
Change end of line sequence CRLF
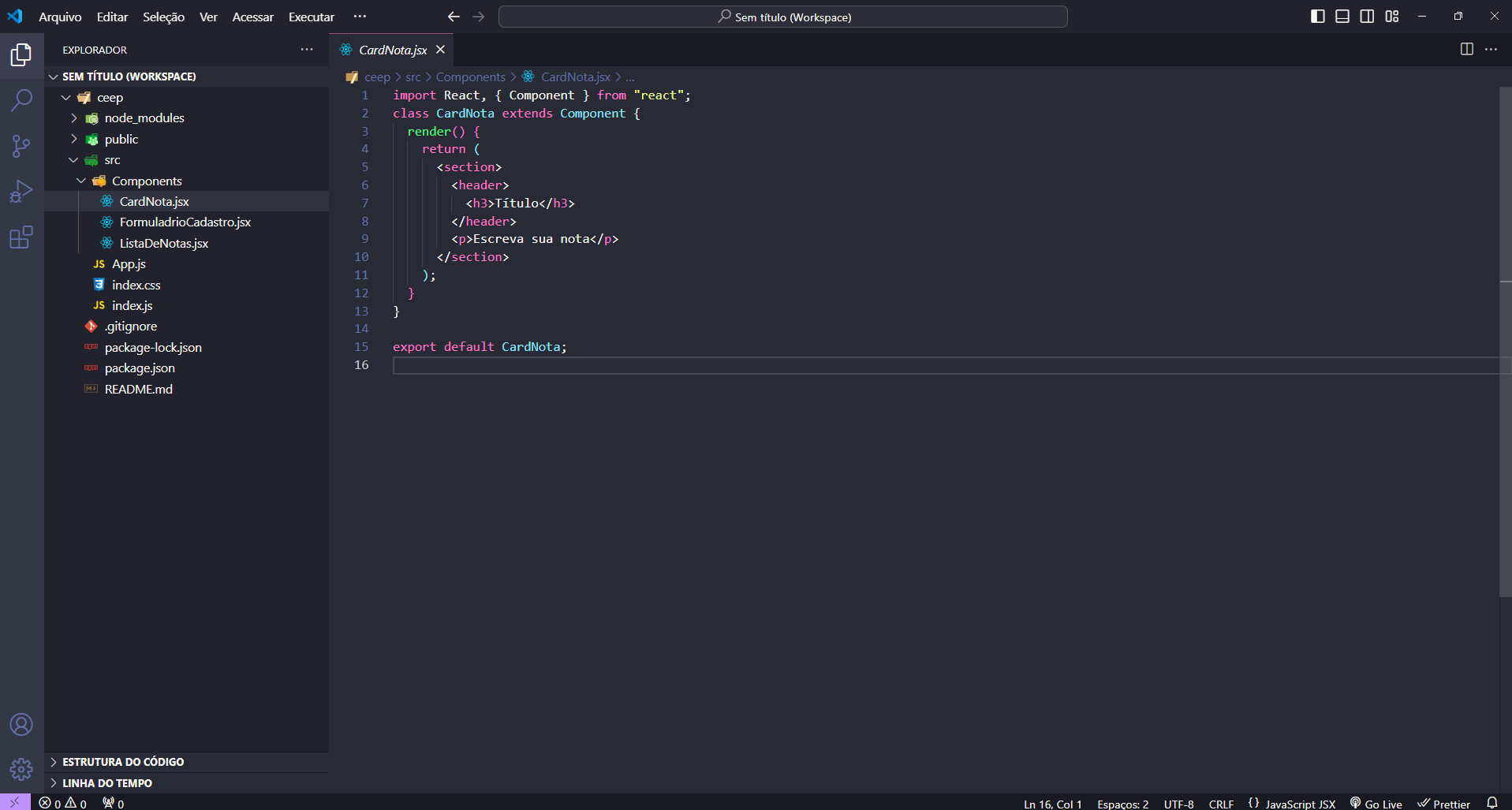pyautogui.click(x=1221, y=804)
